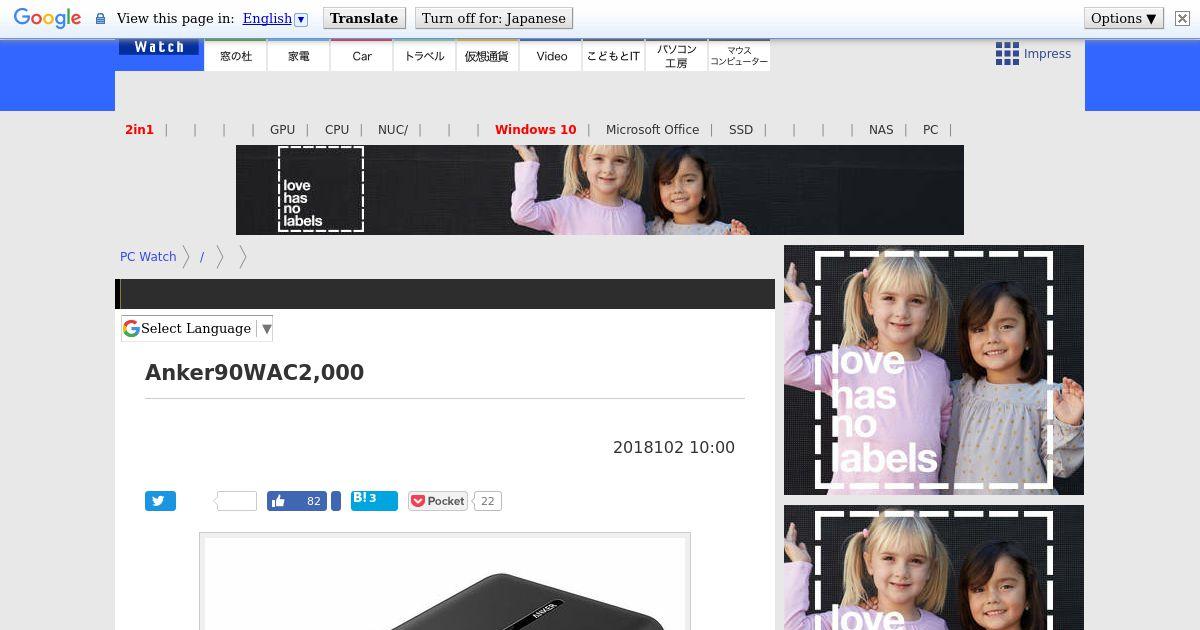The width and height of the screenshot is (1200, 630).
Task: Open the English language dropdown
Action: tap(275, 18)
